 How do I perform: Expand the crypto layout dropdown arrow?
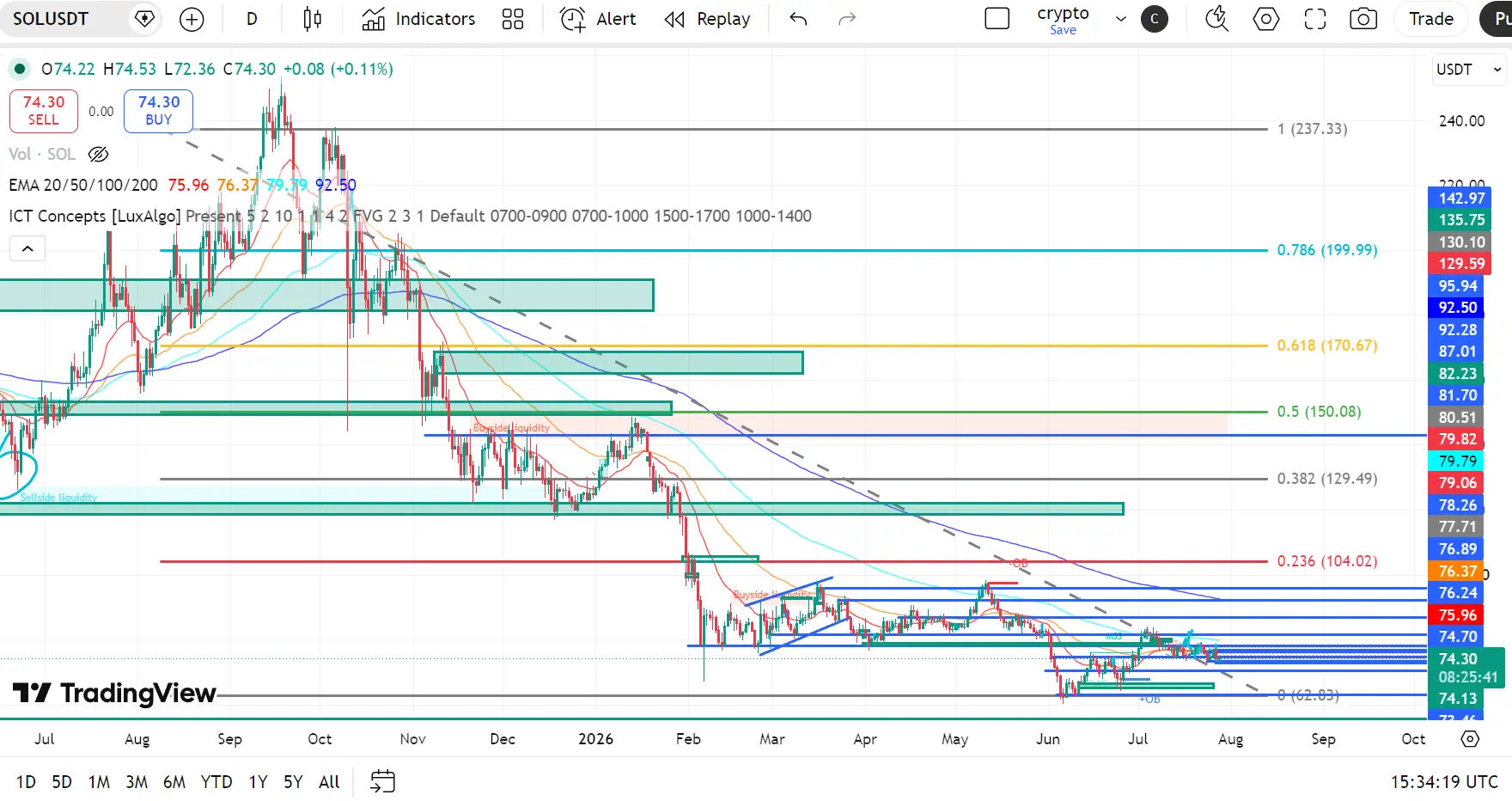click(x=1120, y=19)
